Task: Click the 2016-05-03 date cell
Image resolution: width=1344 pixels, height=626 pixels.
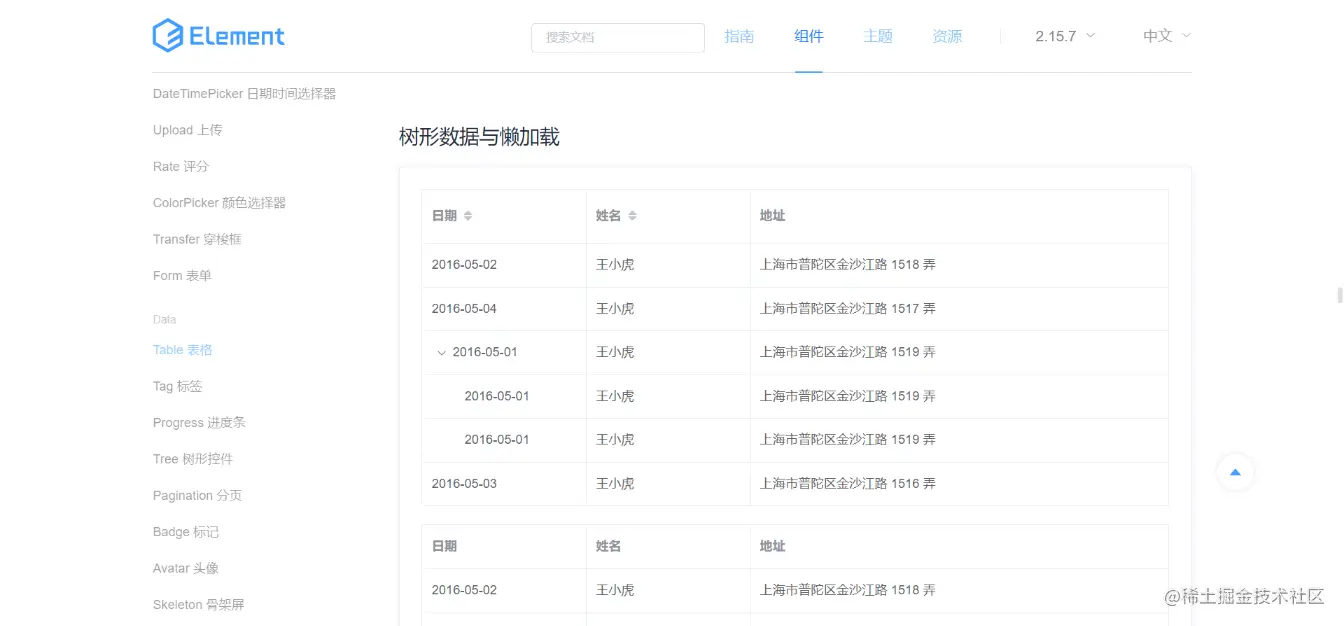Action: [464, 484]
